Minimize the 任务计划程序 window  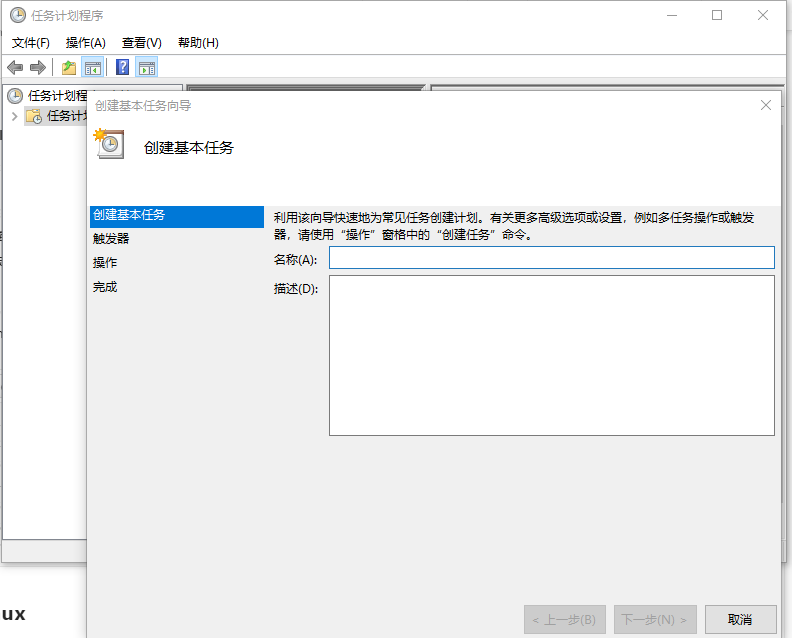(672, 15)
